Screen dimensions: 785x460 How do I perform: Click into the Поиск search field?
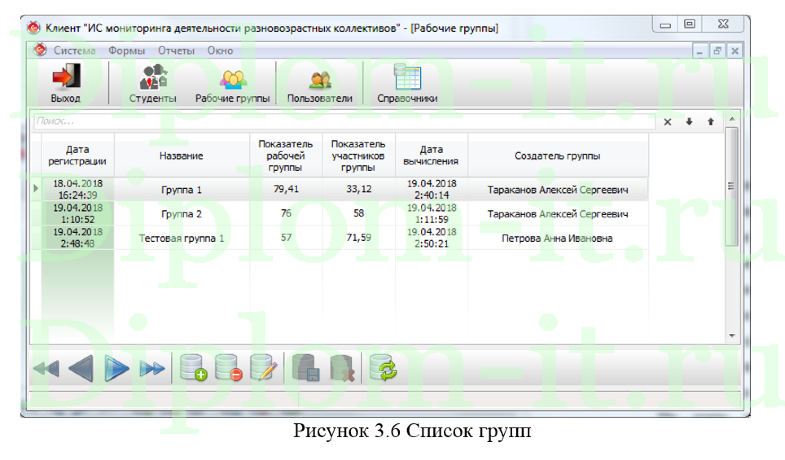344,121
